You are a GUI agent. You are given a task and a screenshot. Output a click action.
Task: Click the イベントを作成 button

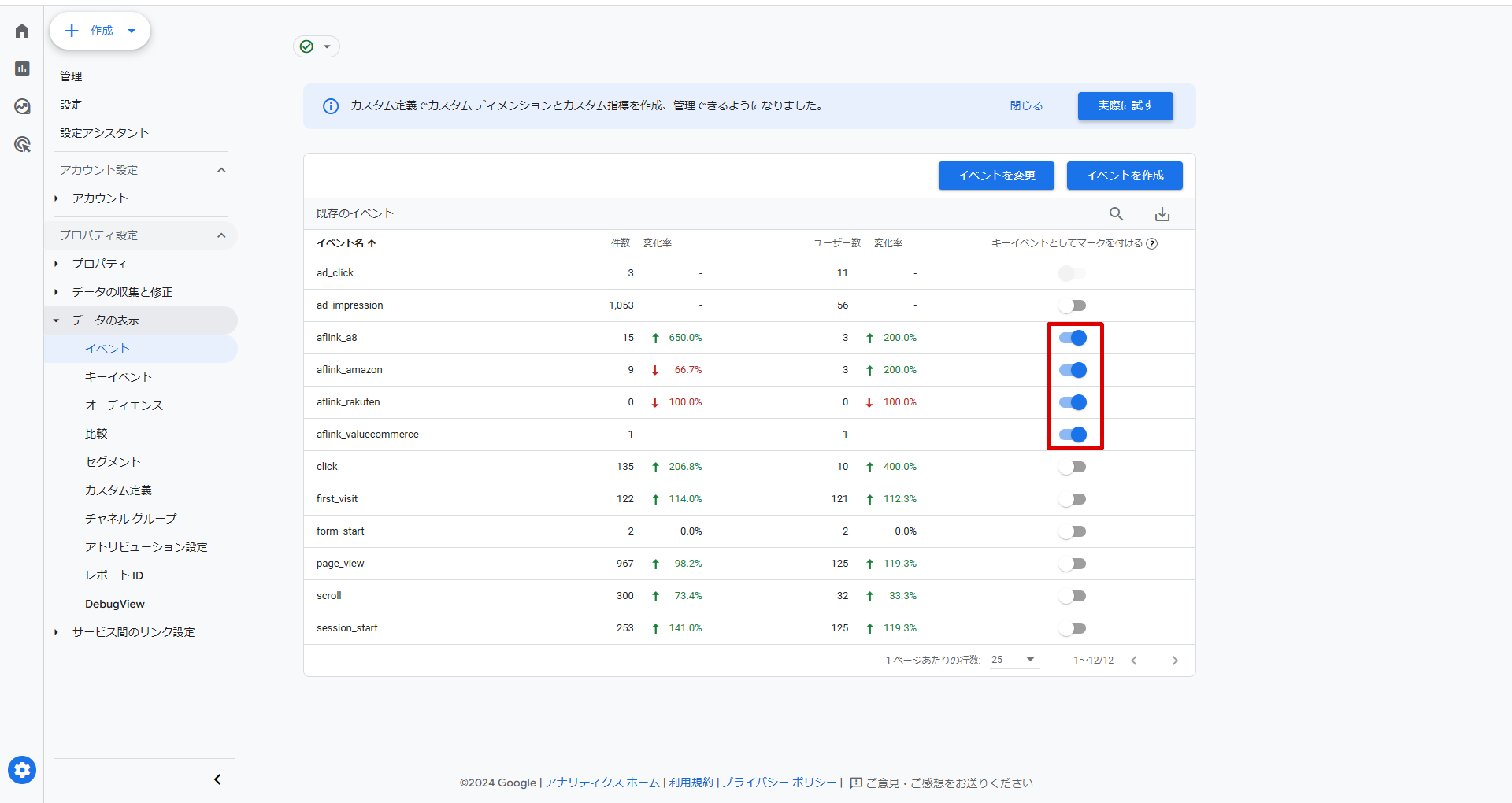click(x=1124, y=176)
